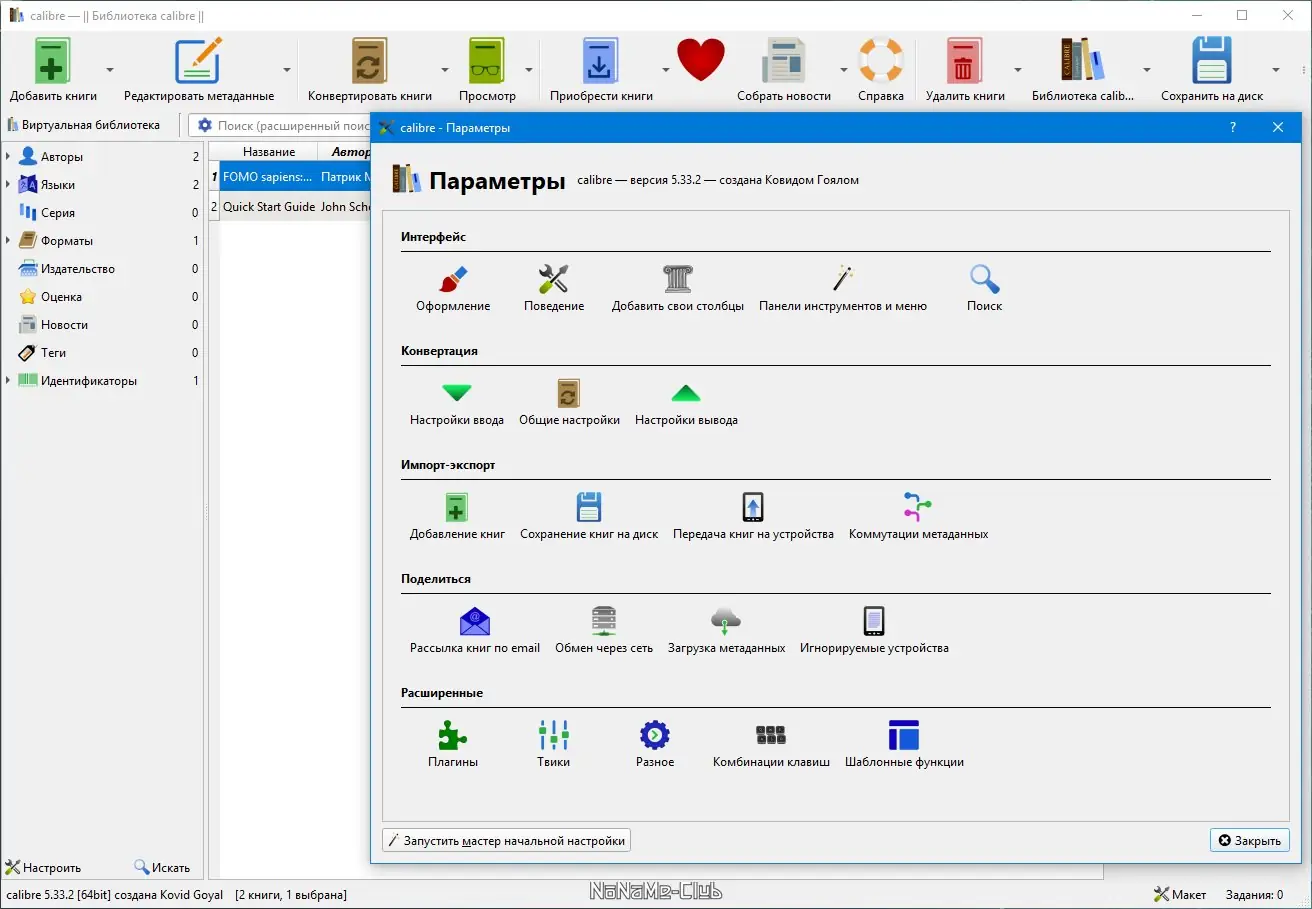
Task: Open the dropdown arrow beside Редактировать метаданные
Action: click(x=287, y=70)
